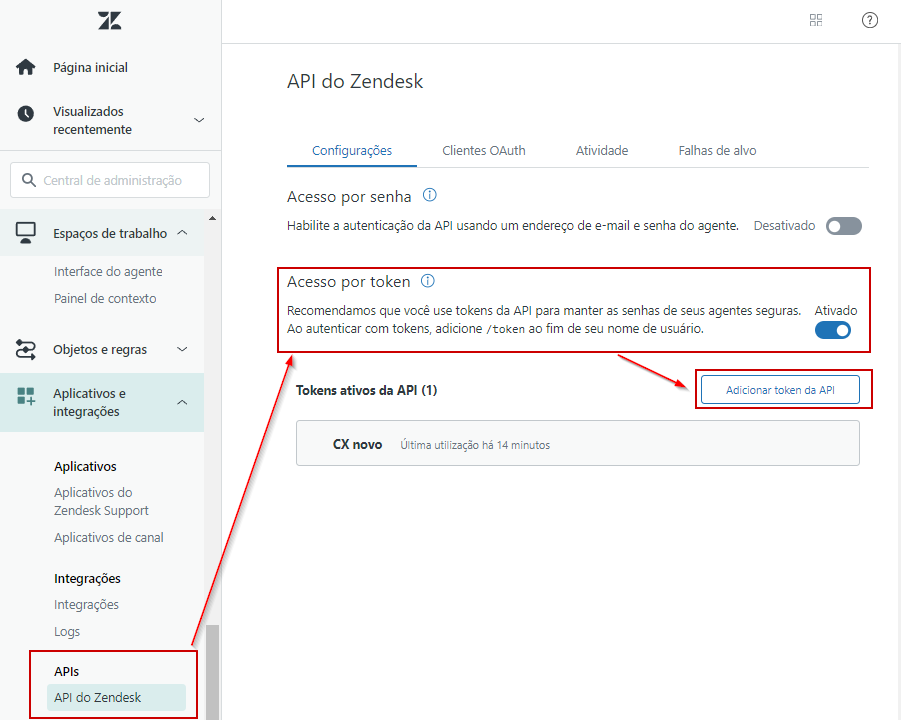This screenshot has width=901, height=720.
Task: Collapse Aplicativos e integrações chevron
Action: point(182,402)
